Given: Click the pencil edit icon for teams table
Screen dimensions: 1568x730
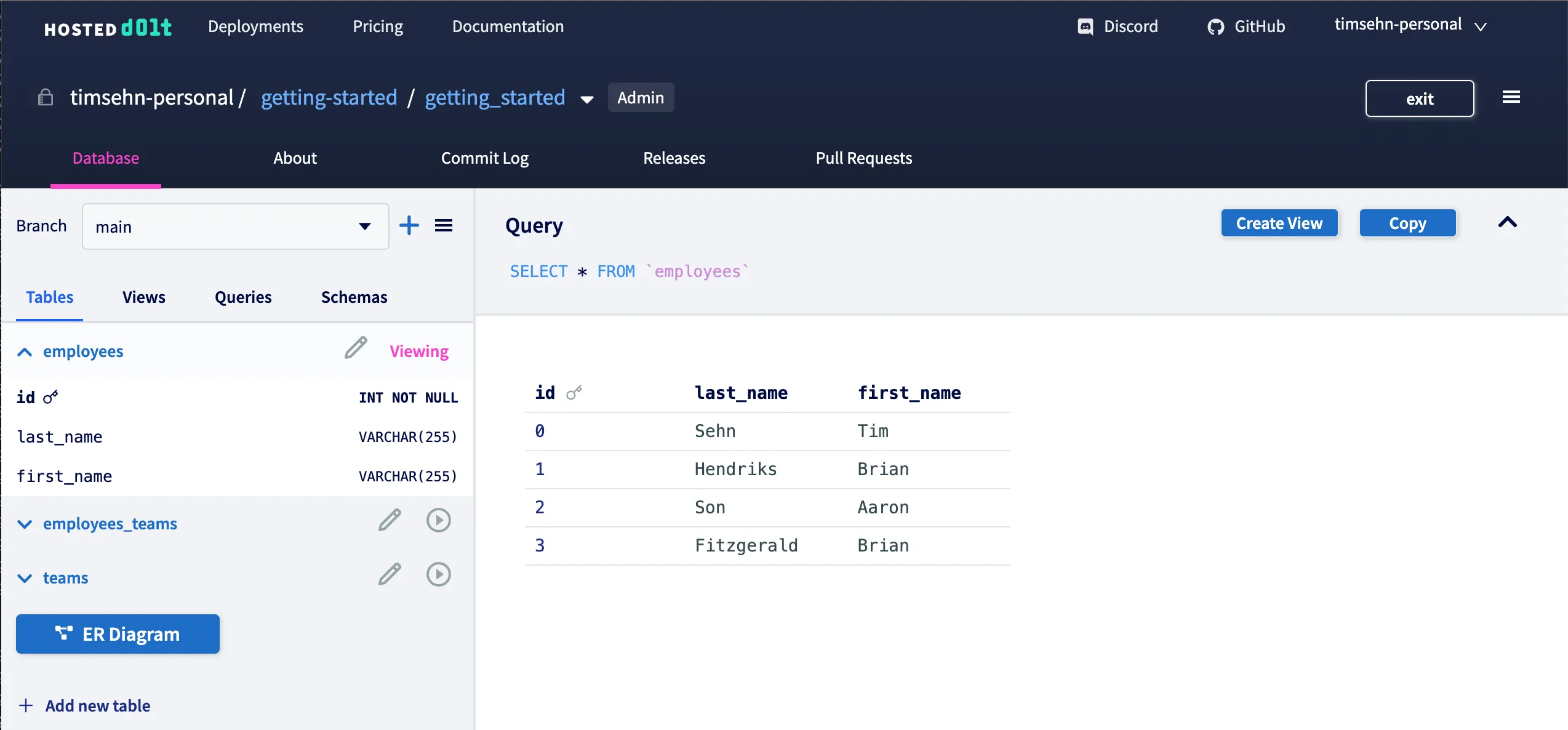Looking at the screenshot, I should (x=390, y=575).
